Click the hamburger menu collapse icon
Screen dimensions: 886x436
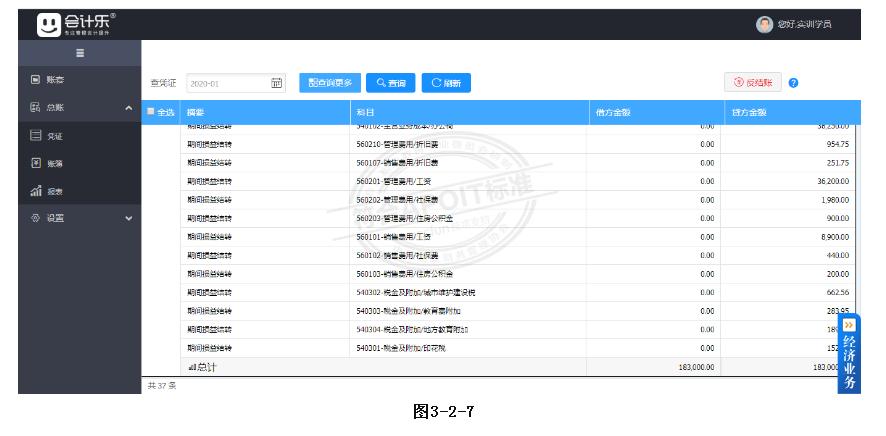pyautogui.click(x=80, y=53)
